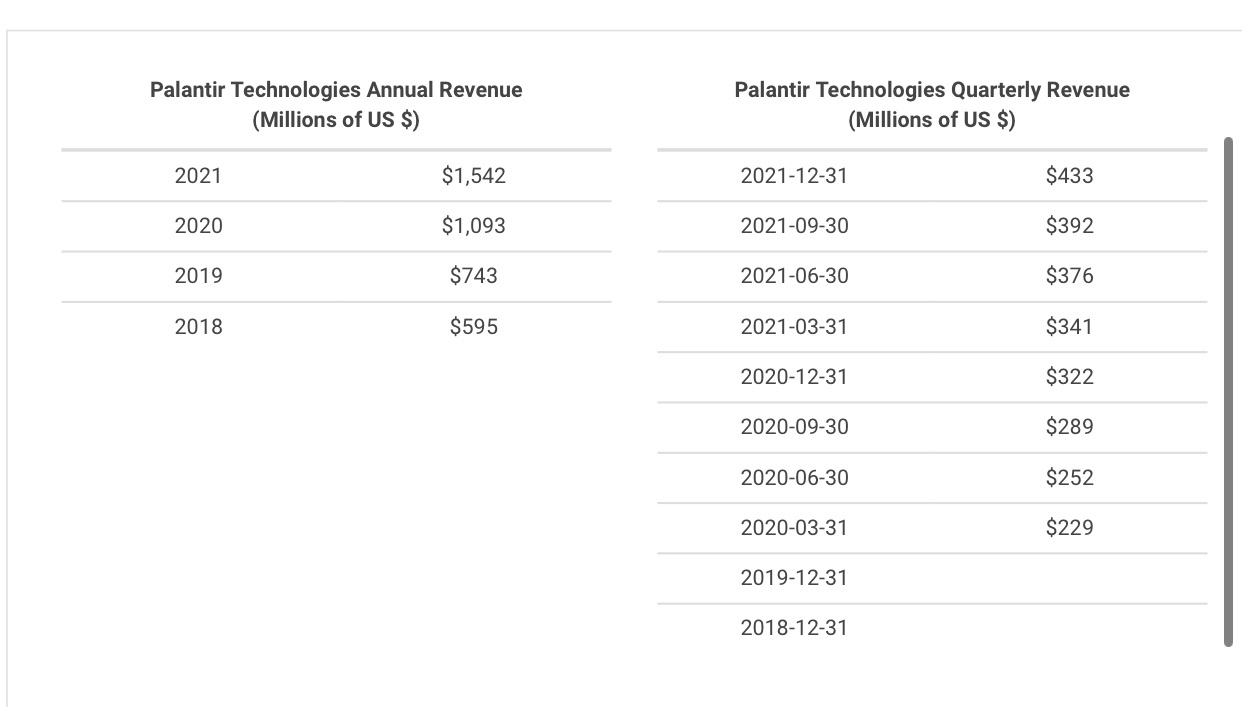Select the 2021-09-30 quarter date
Image resolution: width=1242 pixels, height=707 pixels.
[x=794, y=226]
